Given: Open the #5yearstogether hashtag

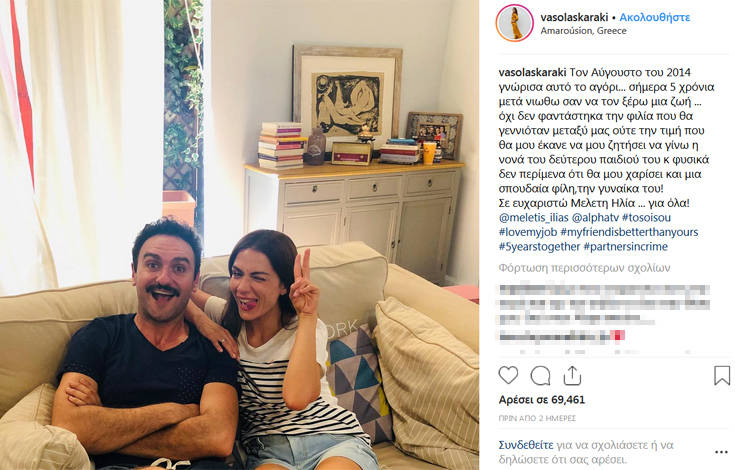Looking at the screenshot, I should 540,246.
